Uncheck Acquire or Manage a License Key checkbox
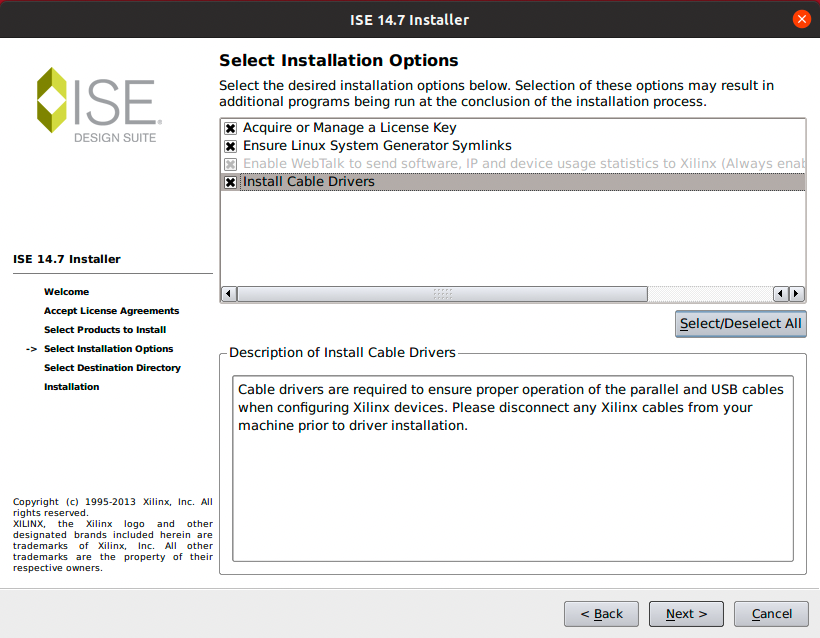 pyautogui.click(x=230, y=128)
